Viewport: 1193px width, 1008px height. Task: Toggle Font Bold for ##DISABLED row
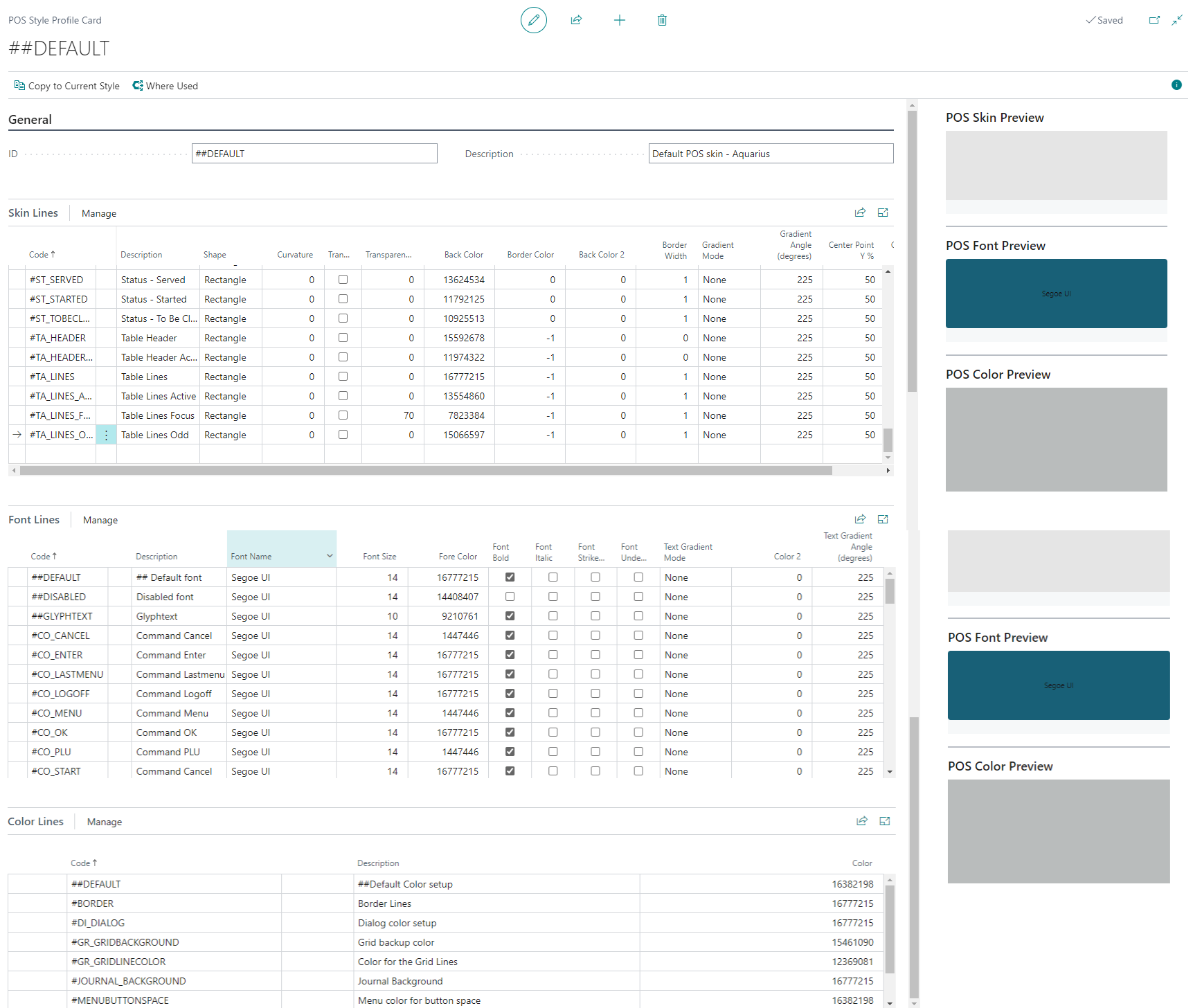coord(510,597)
